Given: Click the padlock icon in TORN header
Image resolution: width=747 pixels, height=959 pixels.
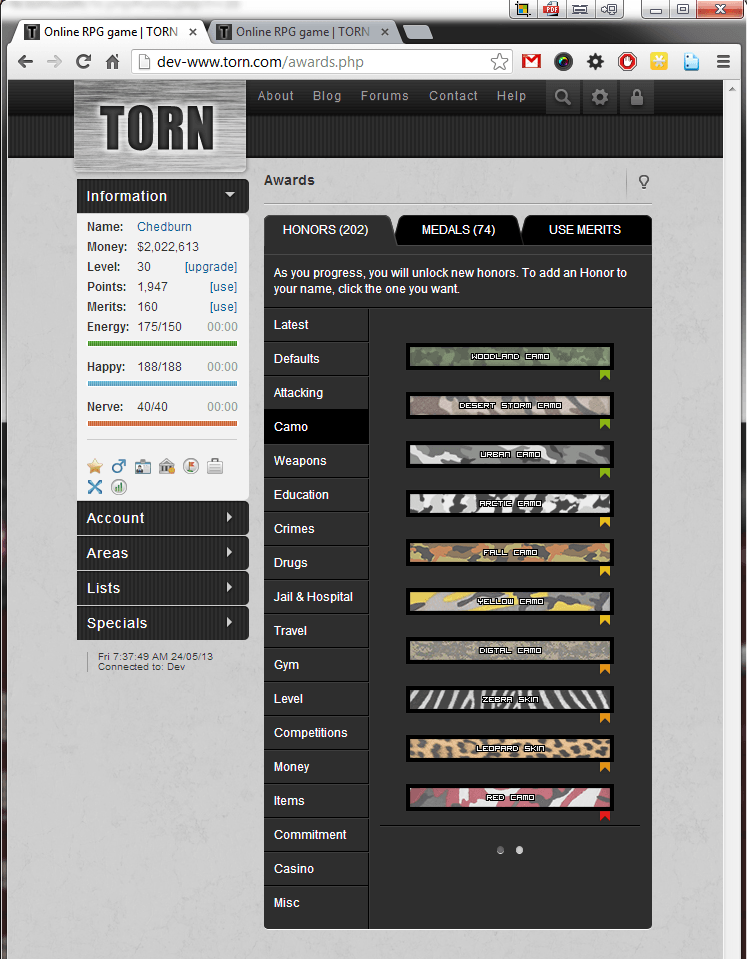Looking at the screenshot, I should pos(637,97).
